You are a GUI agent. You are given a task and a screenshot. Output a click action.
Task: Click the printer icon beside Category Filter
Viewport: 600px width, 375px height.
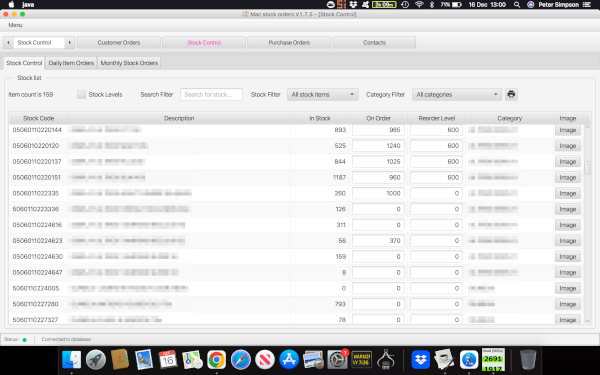511,94
